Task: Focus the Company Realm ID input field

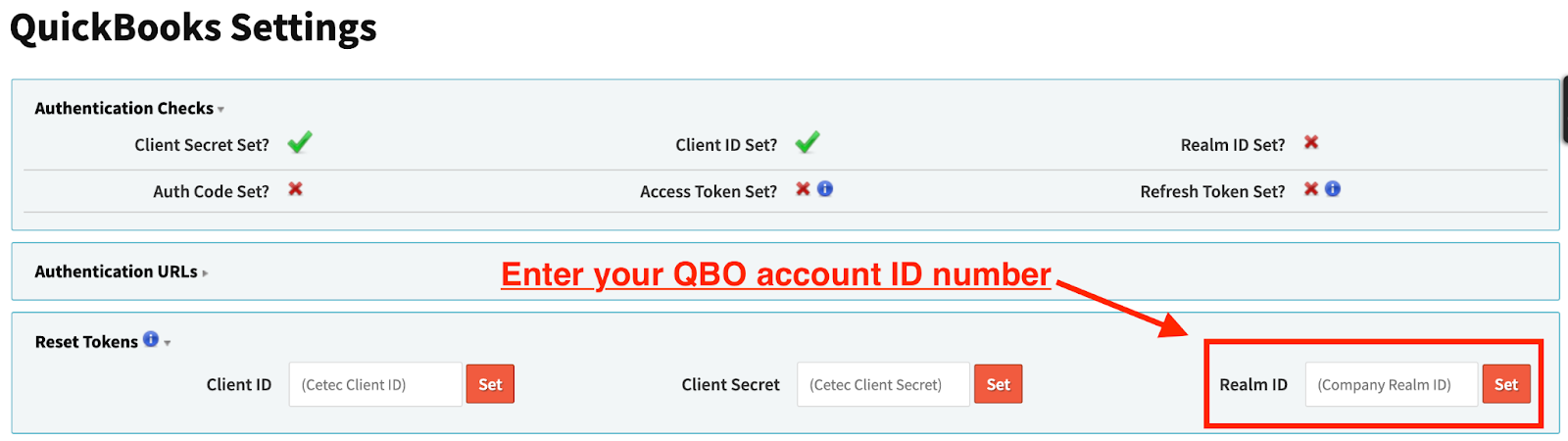Action: point(1391,385)
